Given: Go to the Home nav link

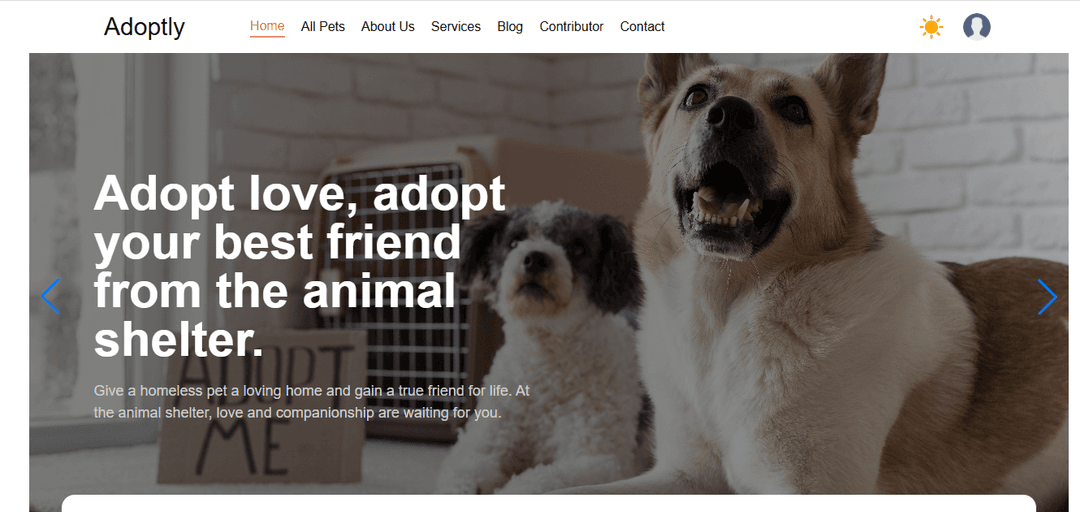Looking at the screenshot, I should pyautogui.click(x=267, y=26).
